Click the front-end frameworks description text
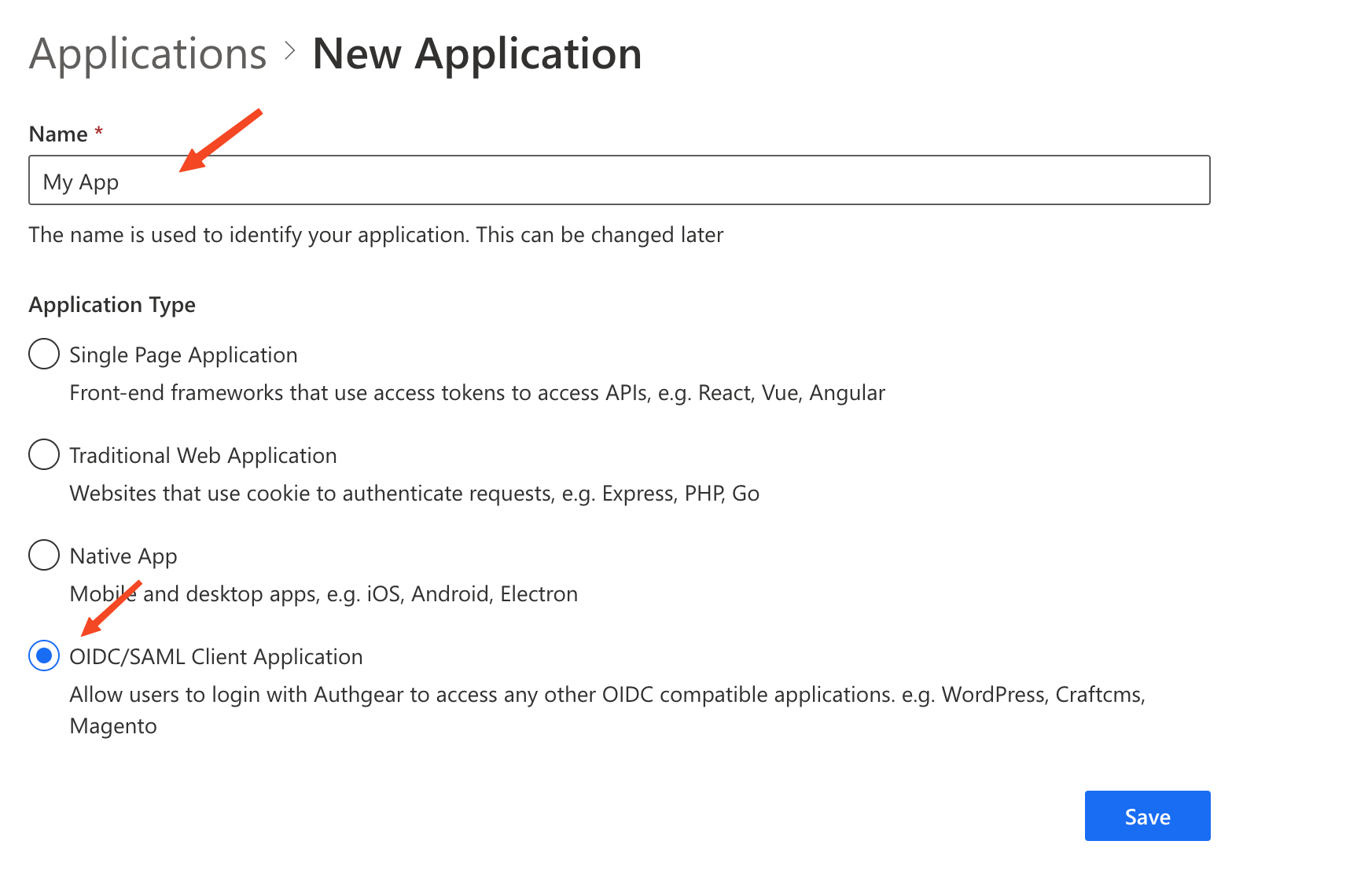The image size is (1346, 896). (x=477, y=393)
